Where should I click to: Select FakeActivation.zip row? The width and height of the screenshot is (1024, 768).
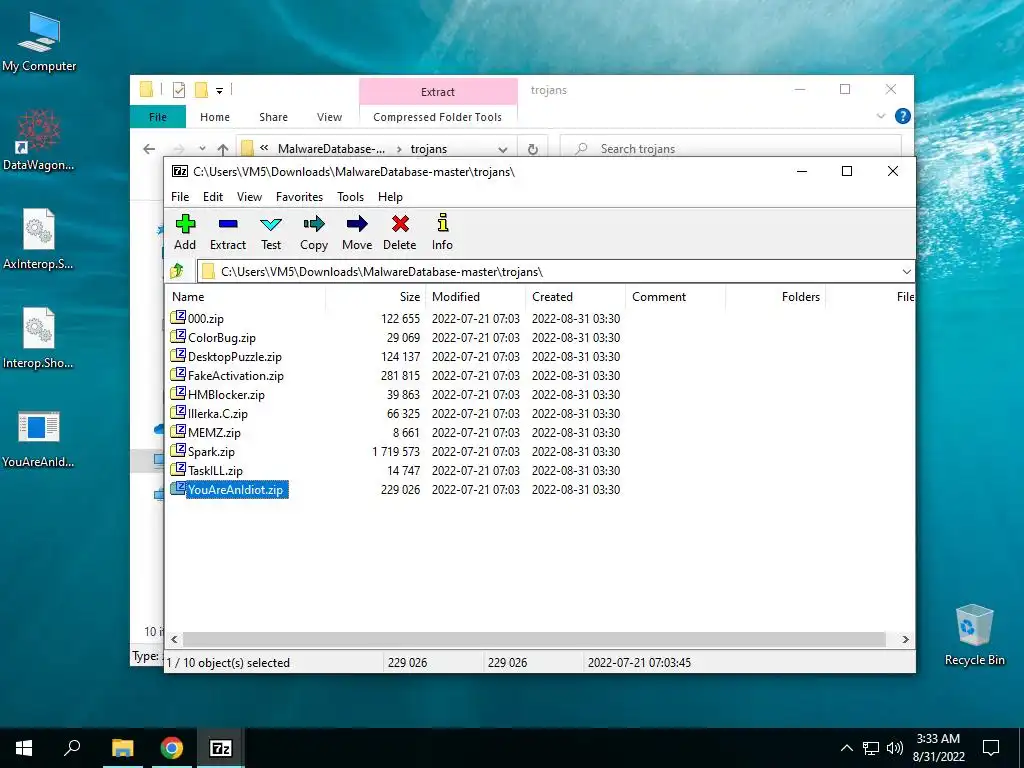[227, 376]
